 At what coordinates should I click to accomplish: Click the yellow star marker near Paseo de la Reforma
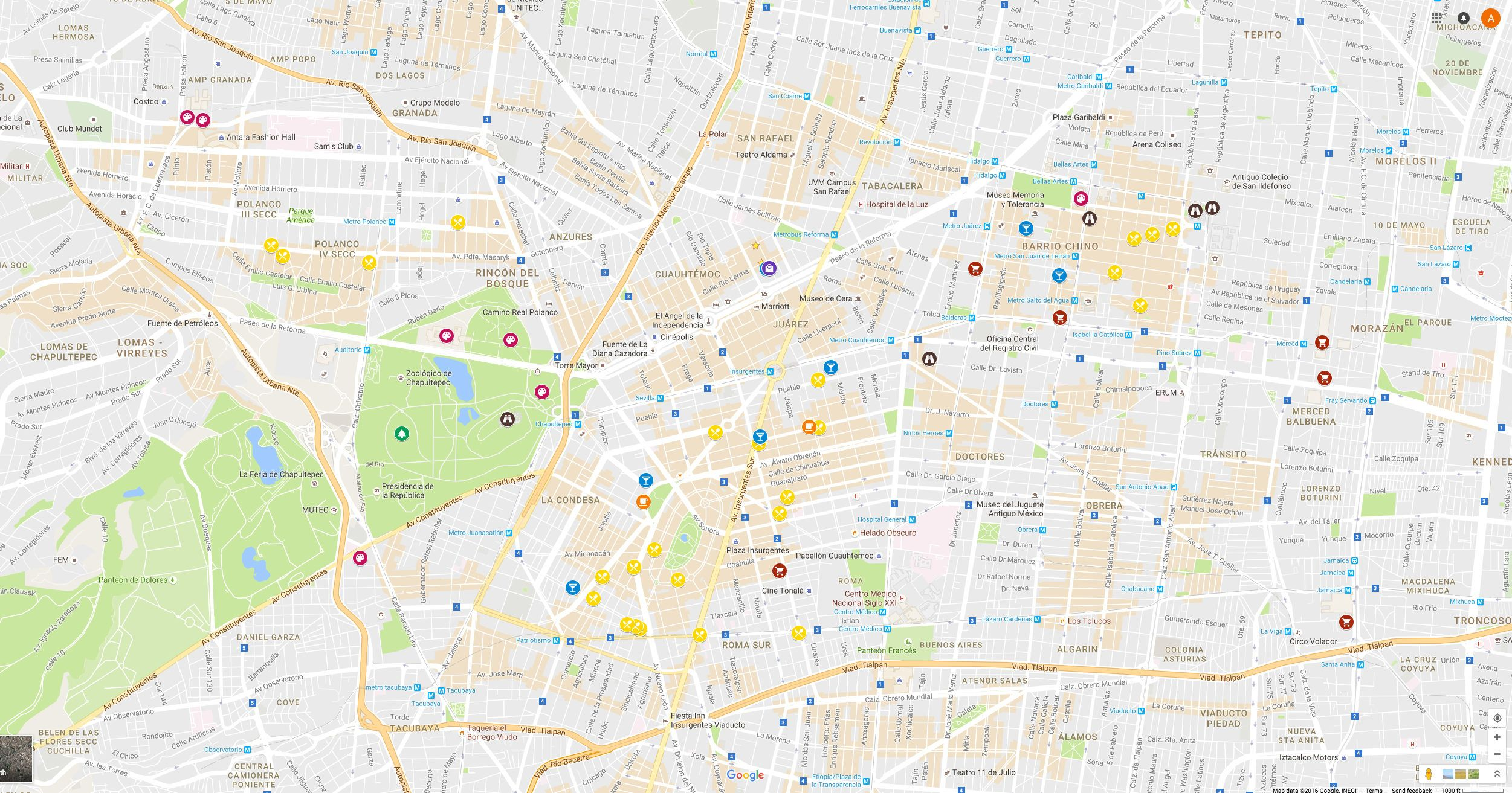click(x=755, y=246)
